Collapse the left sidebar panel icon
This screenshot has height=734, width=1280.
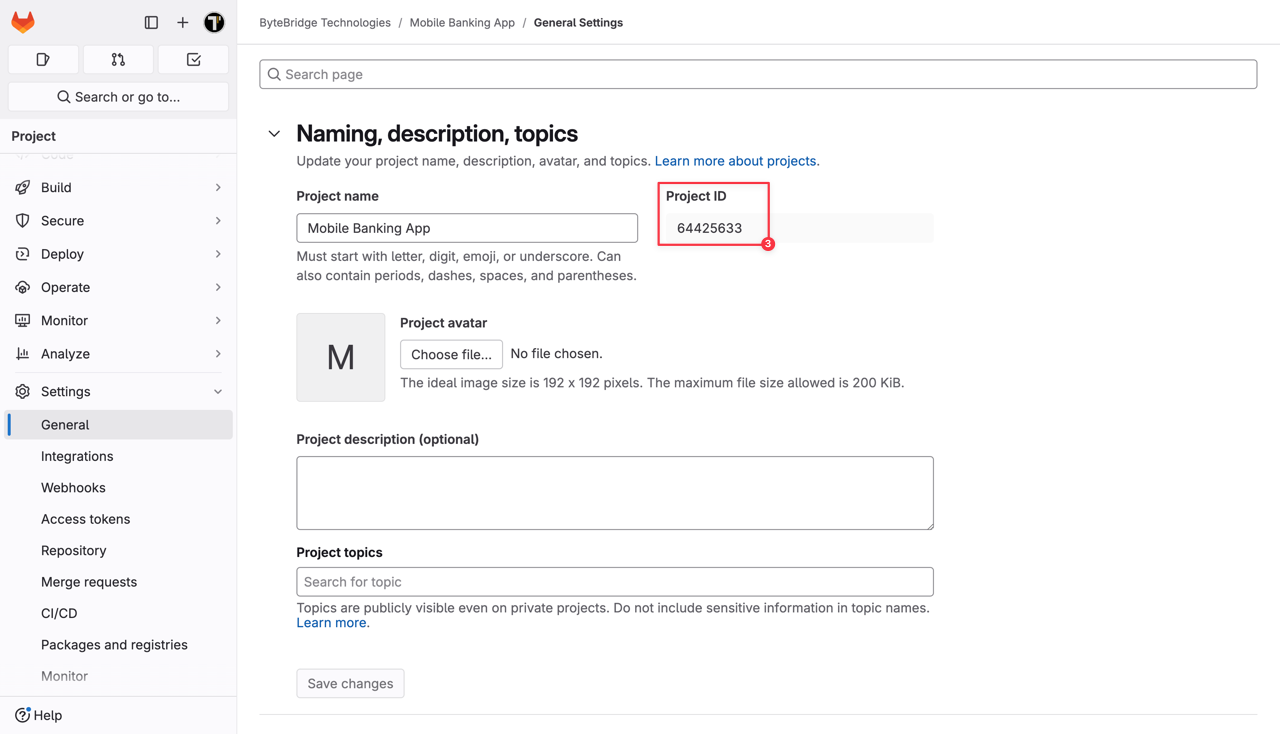(x=151, y=21)
